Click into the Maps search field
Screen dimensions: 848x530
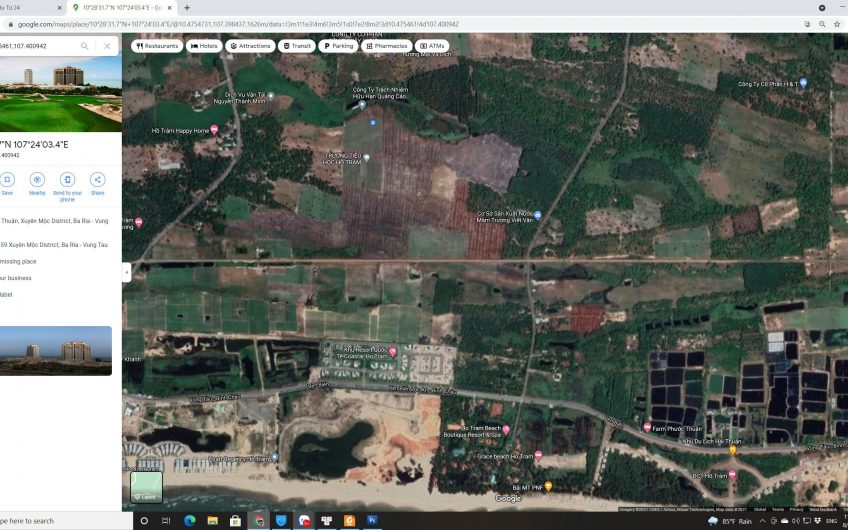click(x=38, y=46)
